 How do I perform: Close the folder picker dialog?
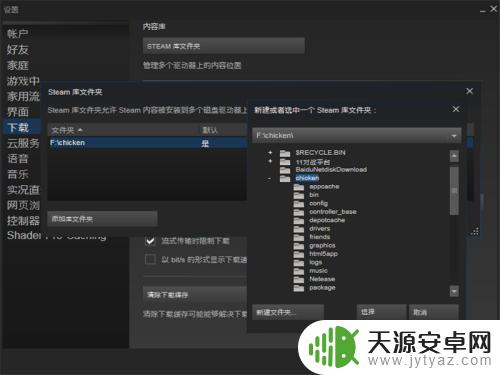pos(456,109)
